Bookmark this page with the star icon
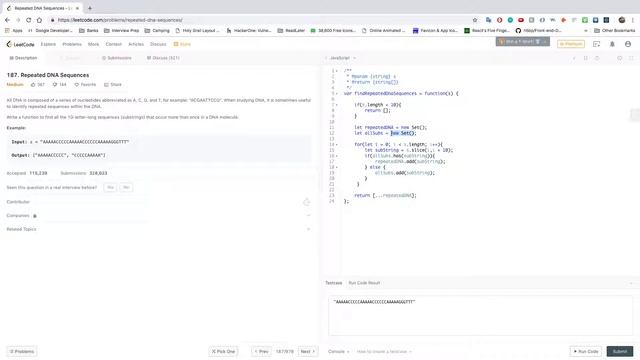The width and height of the screenshot is (640, 360). (475, 20)
